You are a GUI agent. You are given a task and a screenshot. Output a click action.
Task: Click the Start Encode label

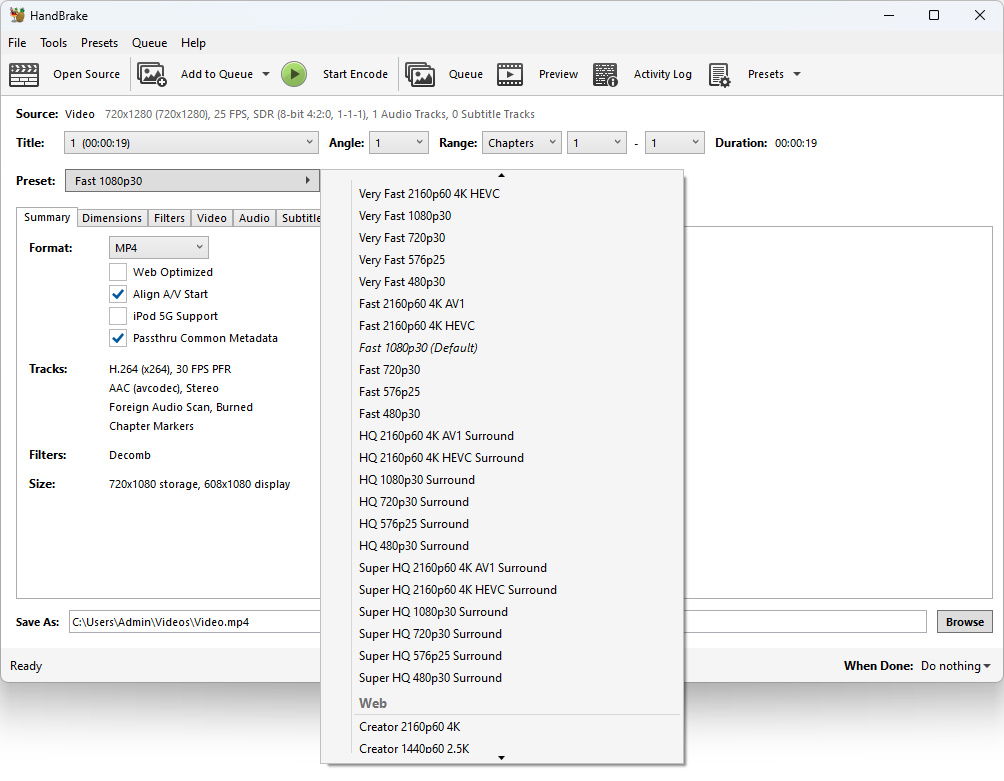355,74
